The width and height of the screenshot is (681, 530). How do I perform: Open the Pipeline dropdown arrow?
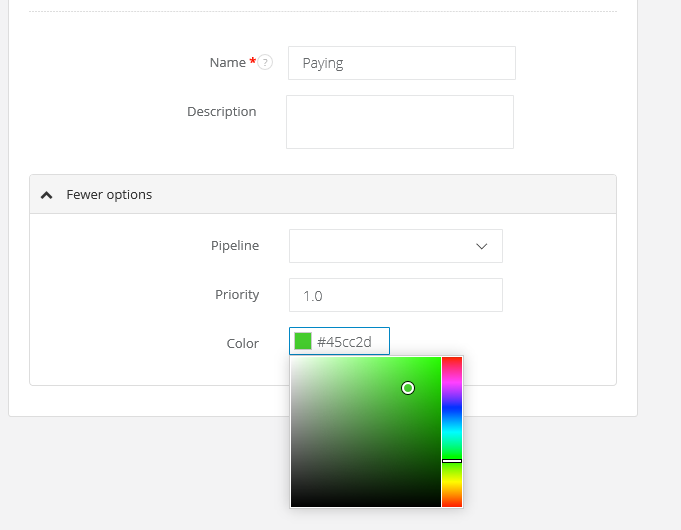(x=481, y=246)
